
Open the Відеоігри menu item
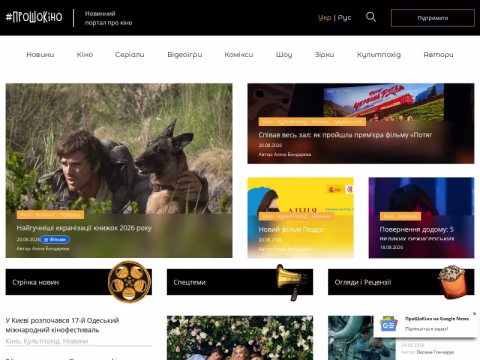185,55
